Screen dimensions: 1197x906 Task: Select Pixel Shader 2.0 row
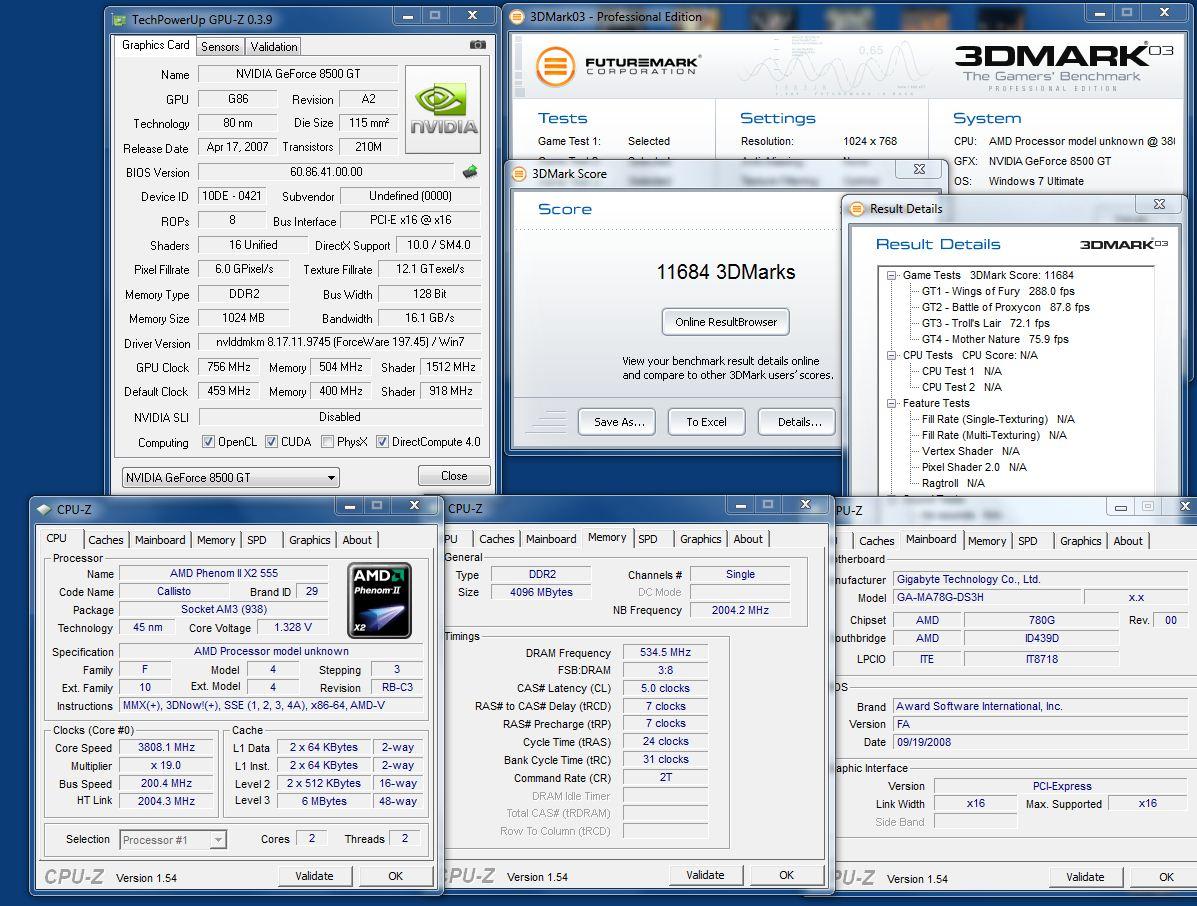[974, 467]
